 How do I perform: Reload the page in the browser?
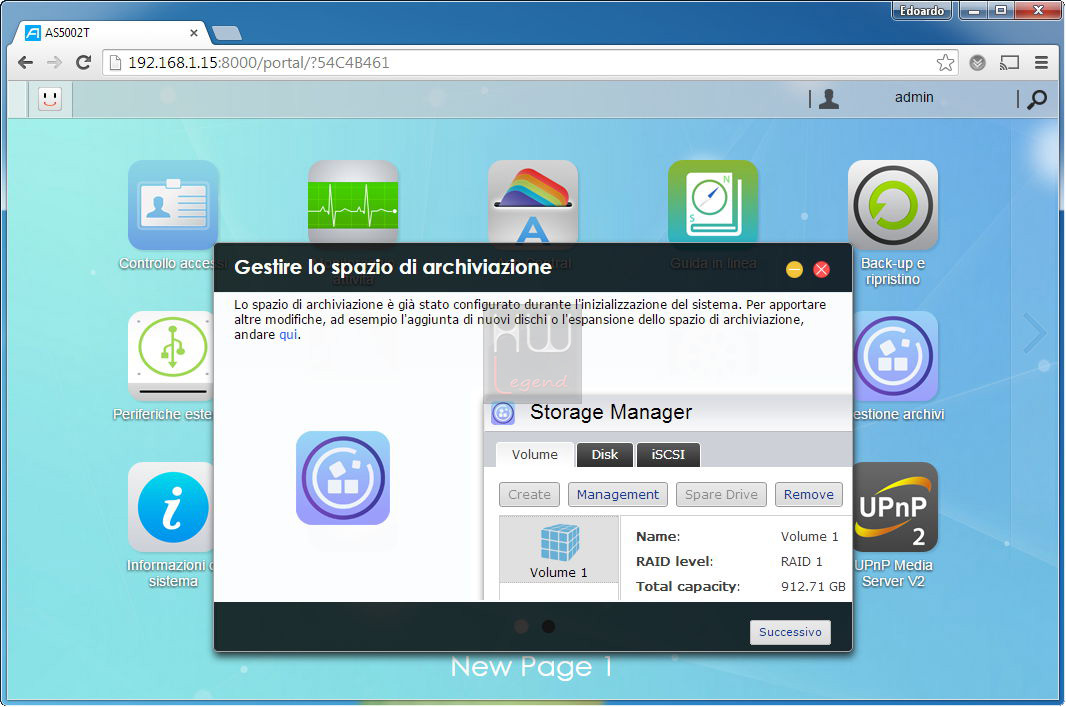(84, 63)
